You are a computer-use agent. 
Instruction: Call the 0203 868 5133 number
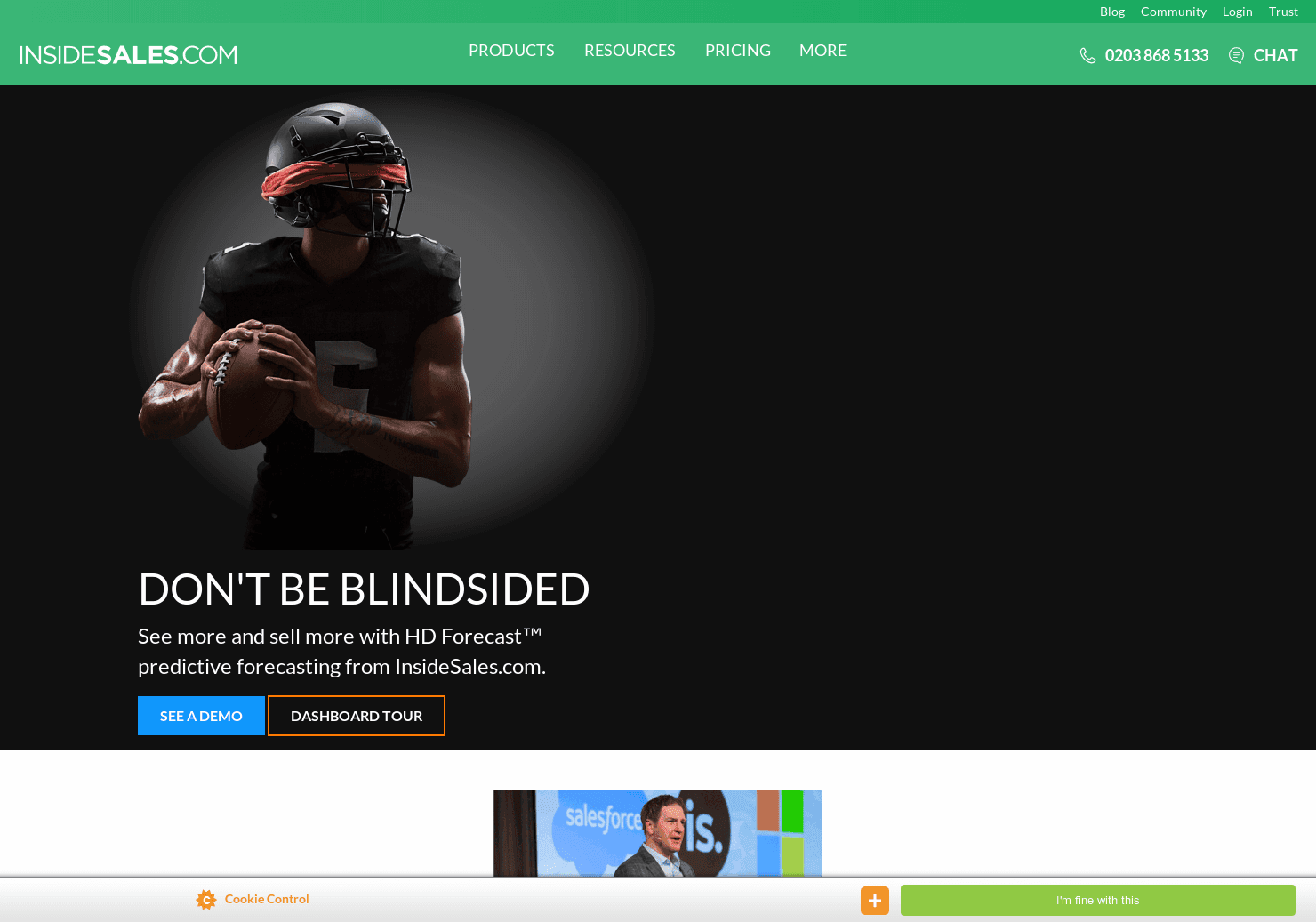pyautogui.click(x=1156, y=56)
